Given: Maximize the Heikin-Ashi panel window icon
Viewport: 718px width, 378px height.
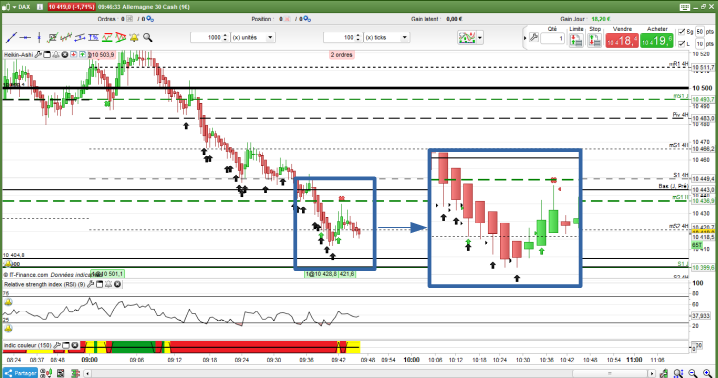Looking at the screenshot, I should point(47,55).
